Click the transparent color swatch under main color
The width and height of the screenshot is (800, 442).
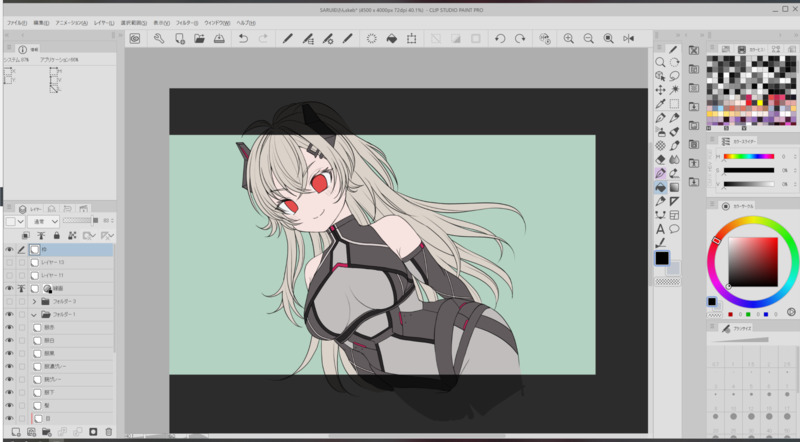pos(667,282)
